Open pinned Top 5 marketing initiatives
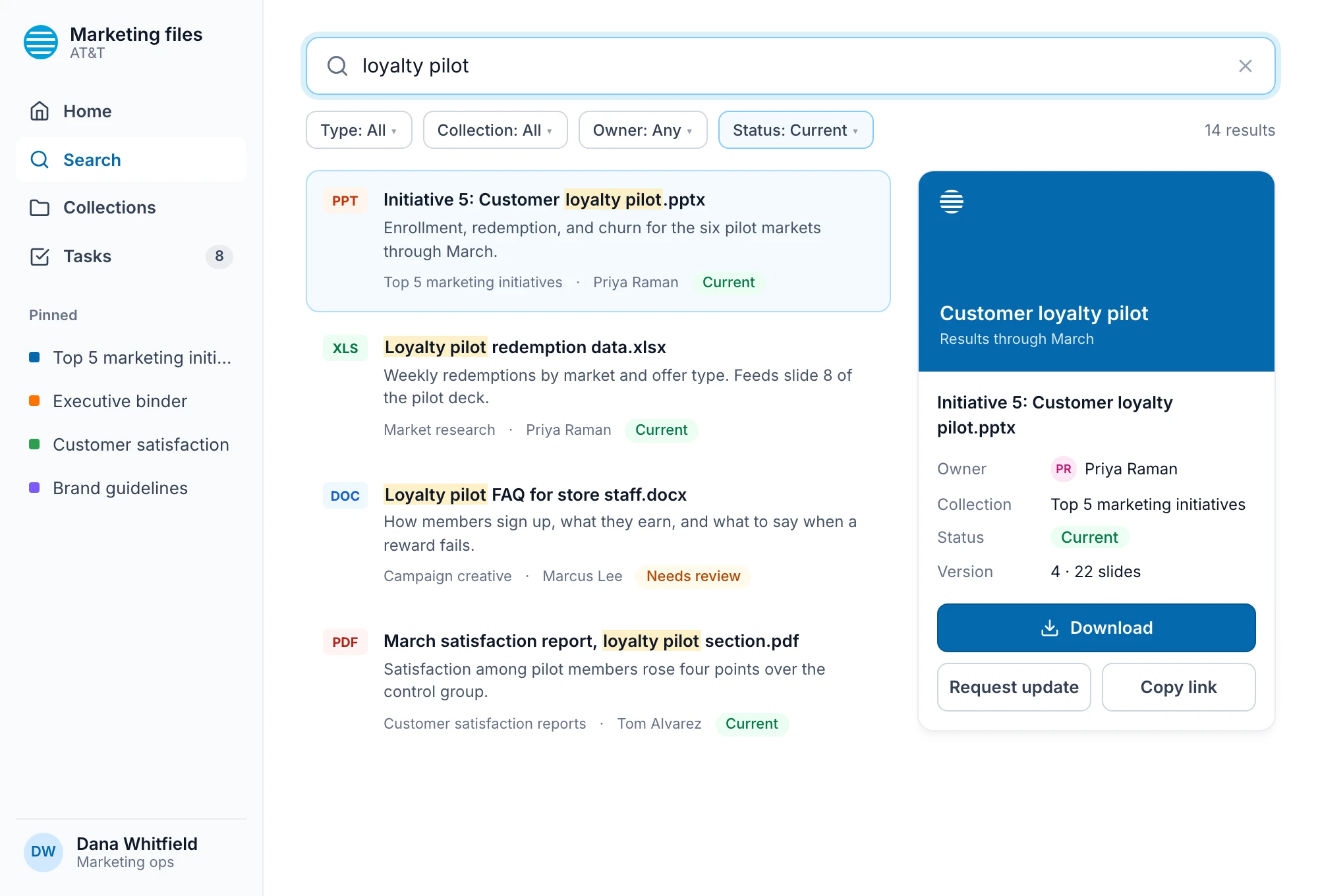The height and width of the screenshot is (896, 1318). (131, 358)
